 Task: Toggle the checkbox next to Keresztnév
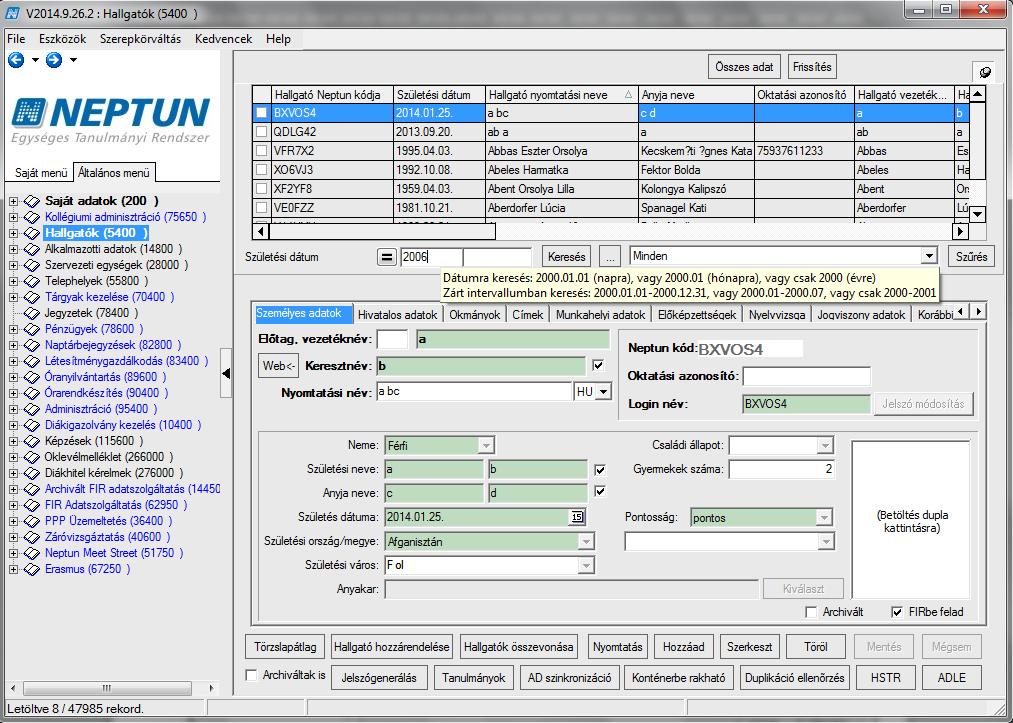598,365
